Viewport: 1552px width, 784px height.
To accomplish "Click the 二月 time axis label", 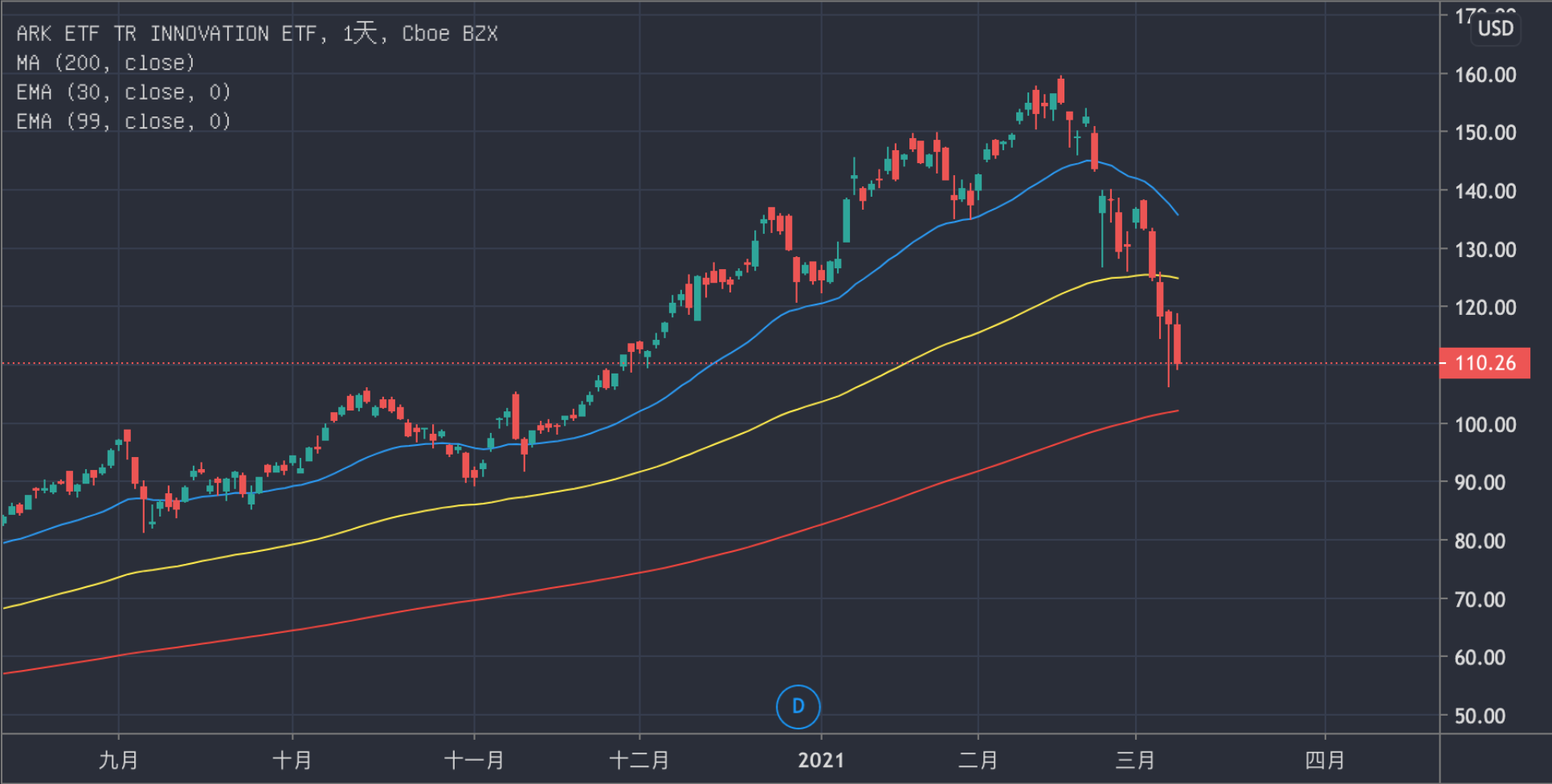I will pyautogui.click(x=978, y=760).
